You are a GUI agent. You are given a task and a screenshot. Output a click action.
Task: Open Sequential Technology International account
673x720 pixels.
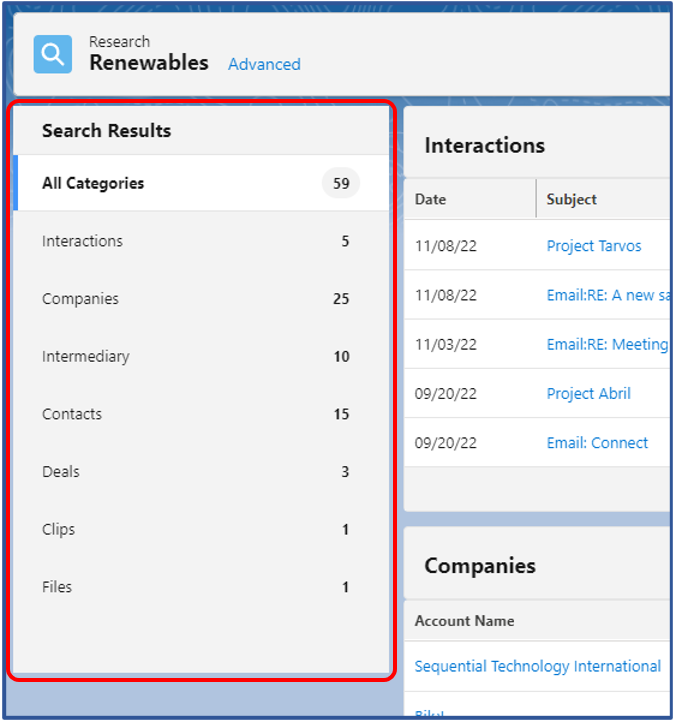point(538,666)
